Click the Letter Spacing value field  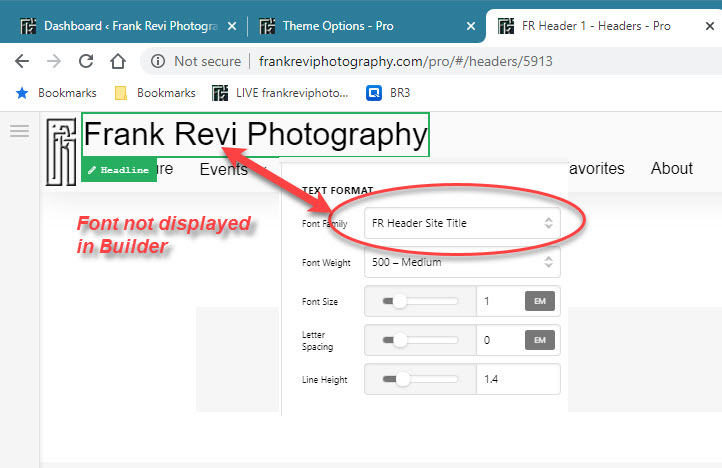pyautogui.click(x=501, y=340)
